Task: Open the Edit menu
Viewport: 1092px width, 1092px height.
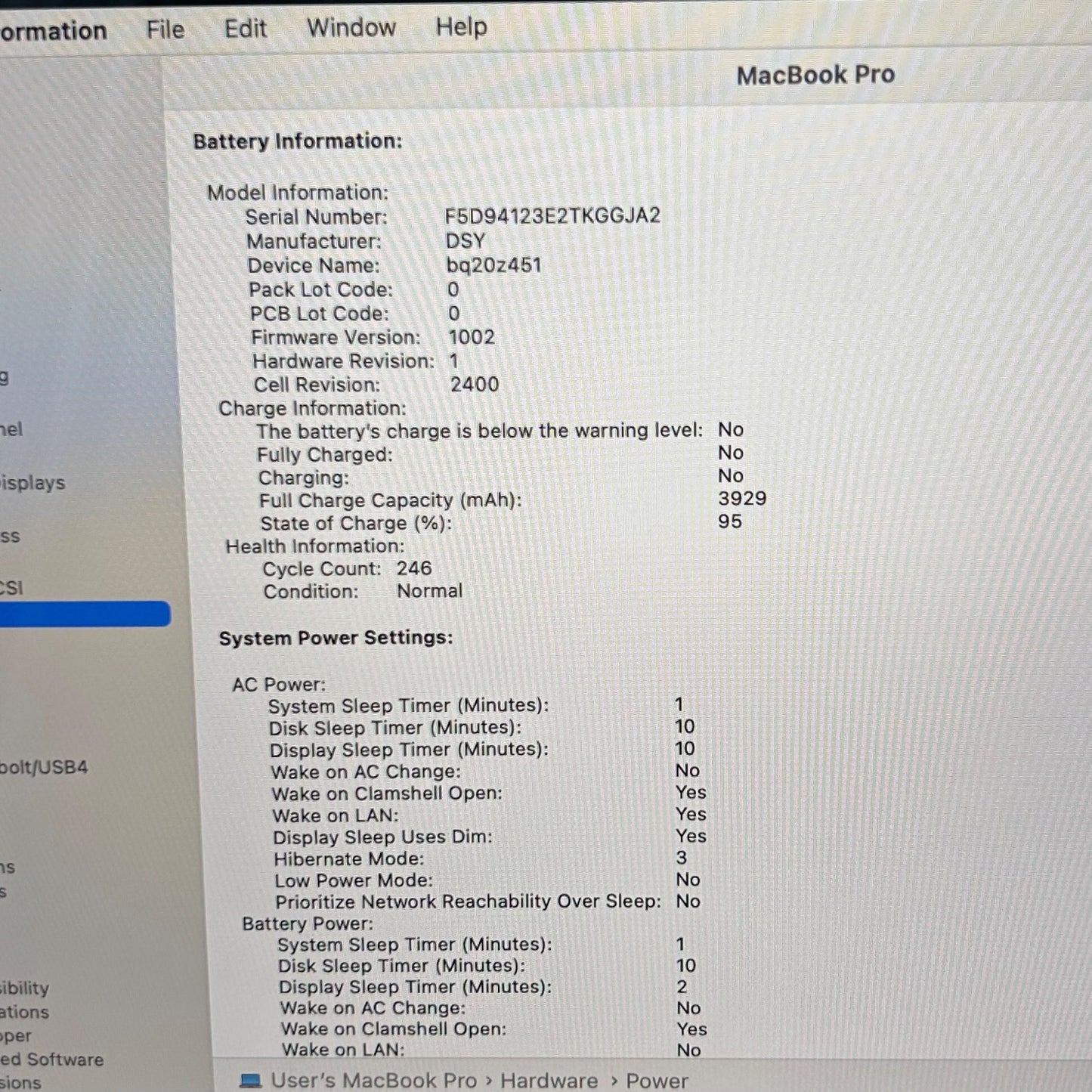Action: click(x=245, y=29)
